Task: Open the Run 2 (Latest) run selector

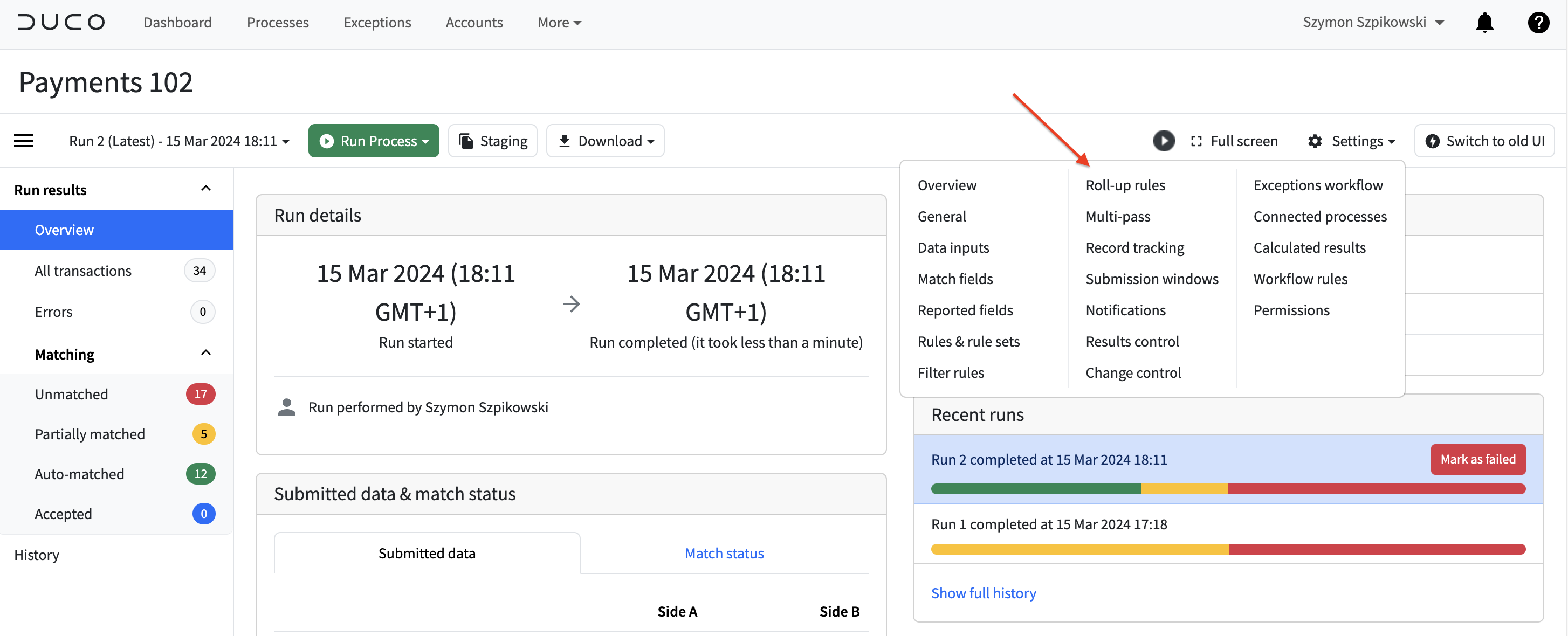Action: [x=179, y=141]
